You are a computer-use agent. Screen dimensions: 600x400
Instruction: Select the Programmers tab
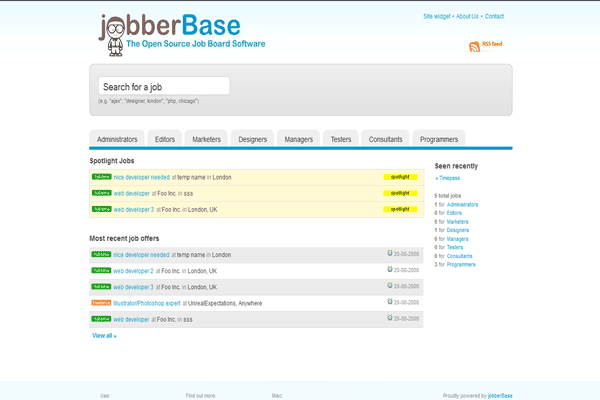pyautogui.click(x=440, y=139)
